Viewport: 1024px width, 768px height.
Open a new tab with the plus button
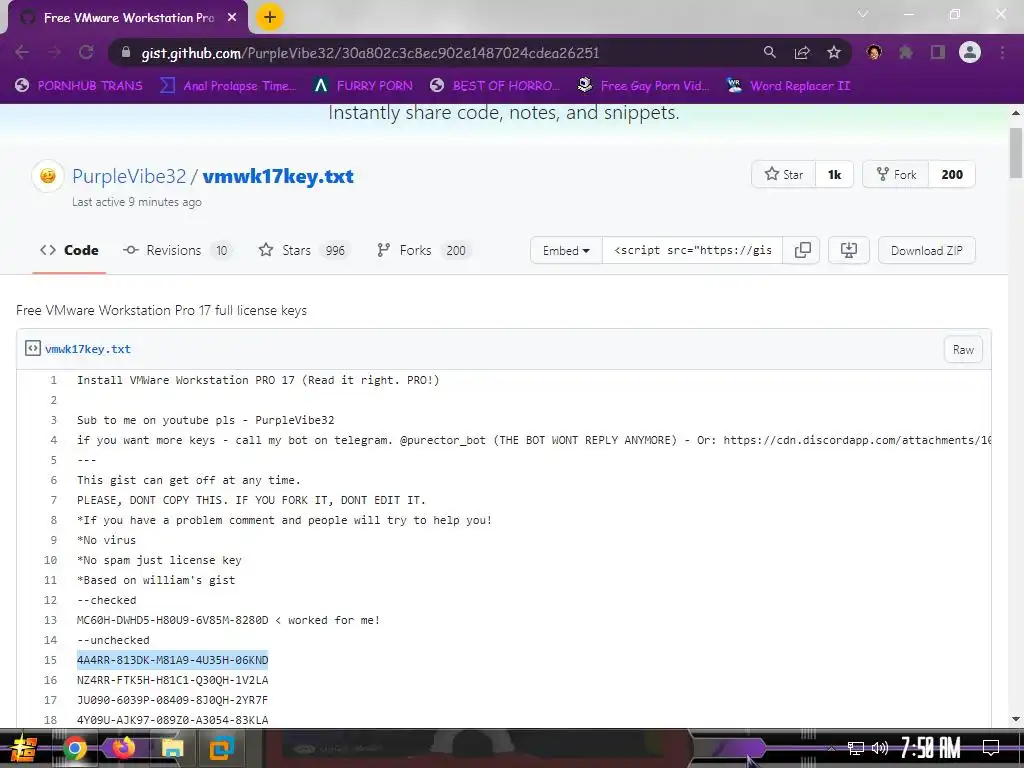(270, 17)
